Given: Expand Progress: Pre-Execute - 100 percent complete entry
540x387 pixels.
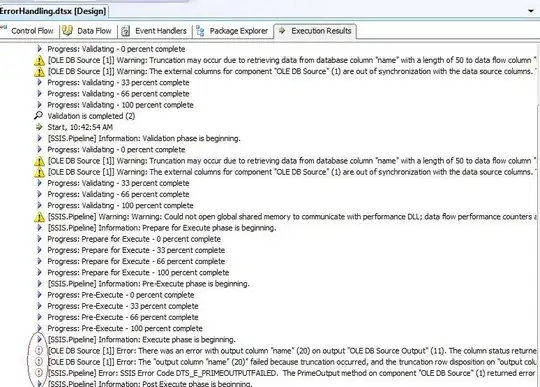Looking at the screenshot, I should click(39, 328).
